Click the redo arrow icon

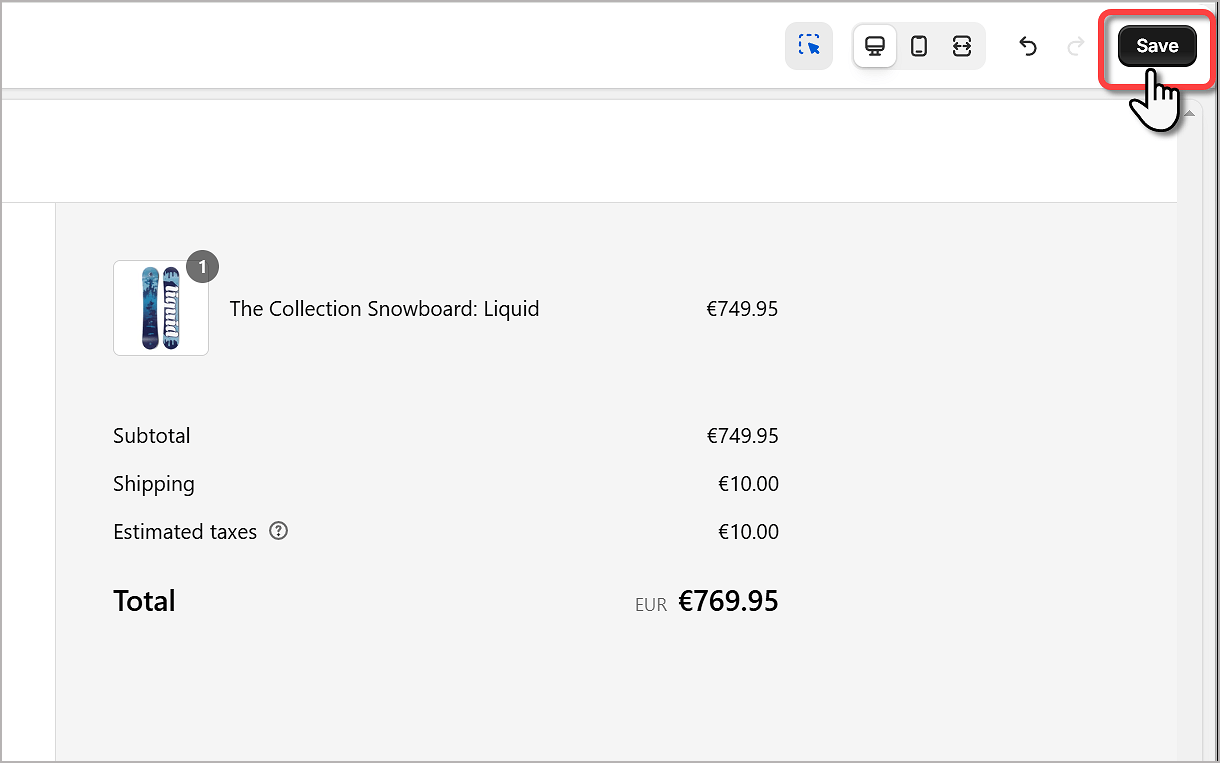pyautogui.click(x=1076, y=46)
